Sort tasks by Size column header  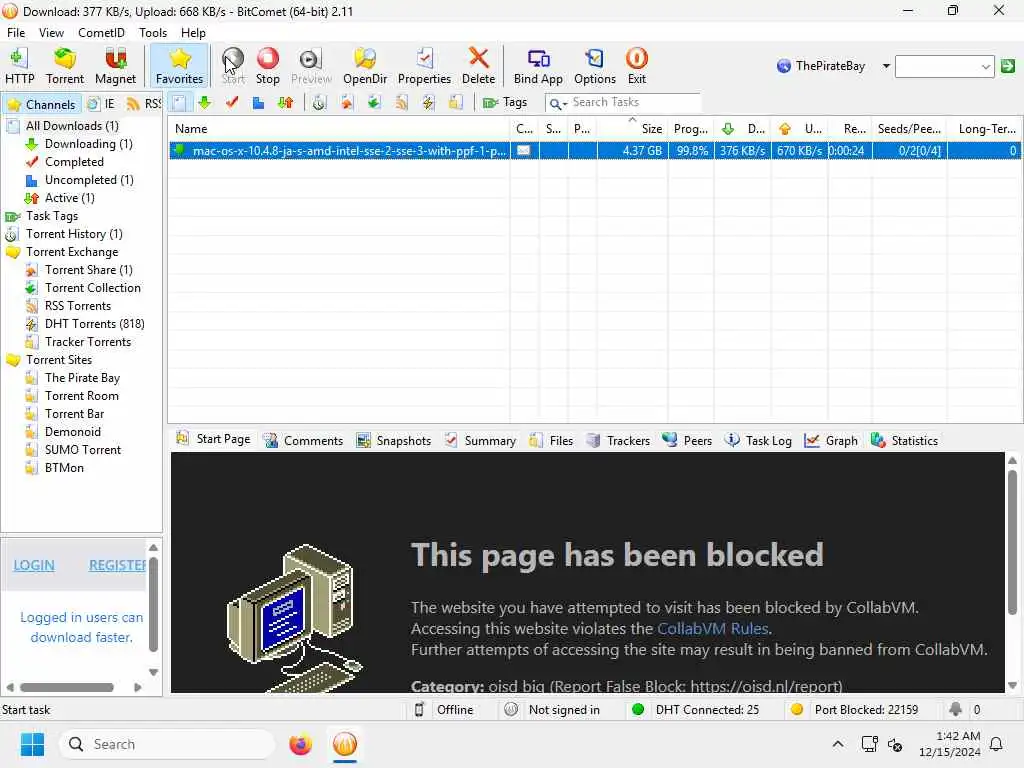[632, 129]
